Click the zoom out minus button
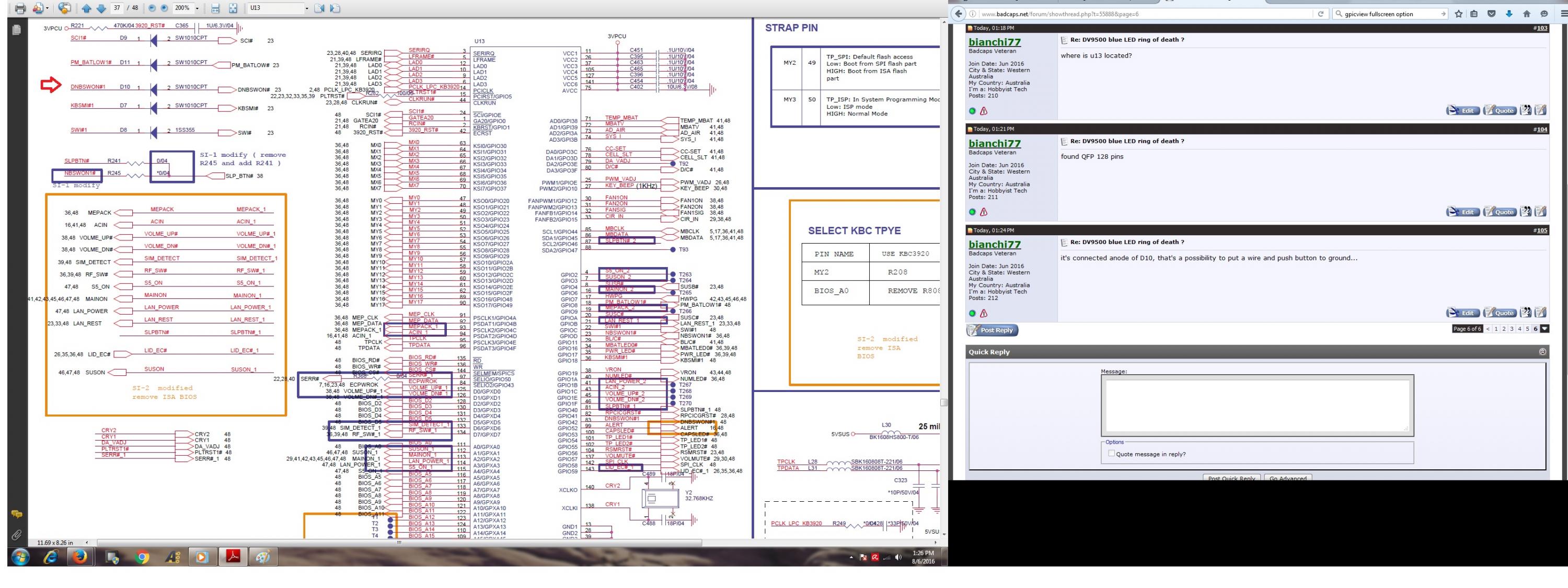Viewport: 1568px width, 588px height. [x=152, y=8]
